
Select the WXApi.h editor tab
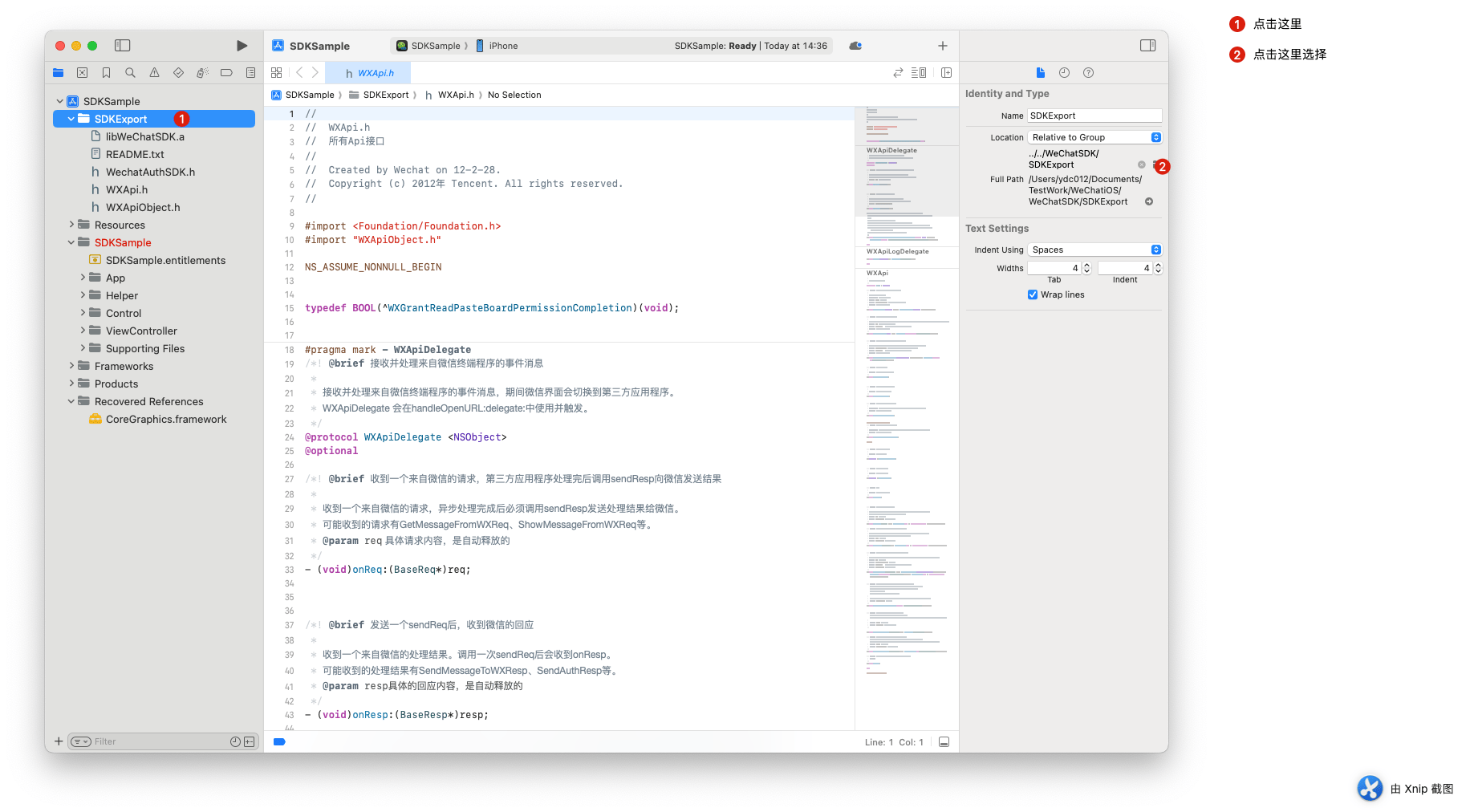tap(370, 73)
